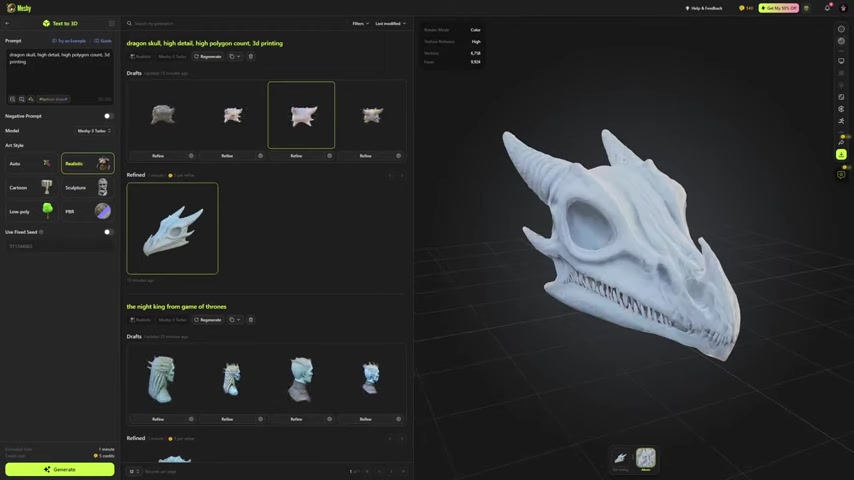The image size is (854, 480).
Task: Click the Meshy logo
Action: click(x=18, y=8)
